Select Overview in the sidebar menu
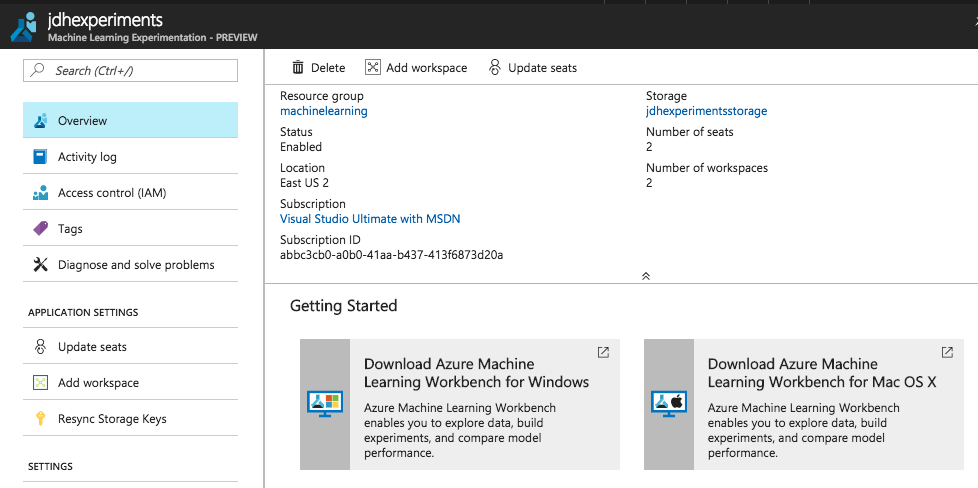The image size is (978, 488). tap(82, 121)
